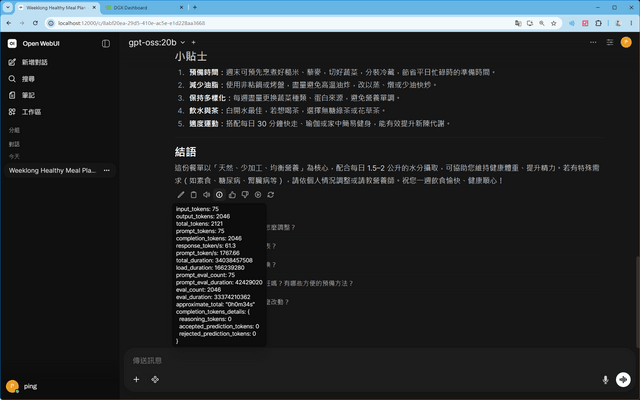Regenerate the response with the refresh icon
The width and height of the screenshot is (640, 400).
tap(271, 195)
